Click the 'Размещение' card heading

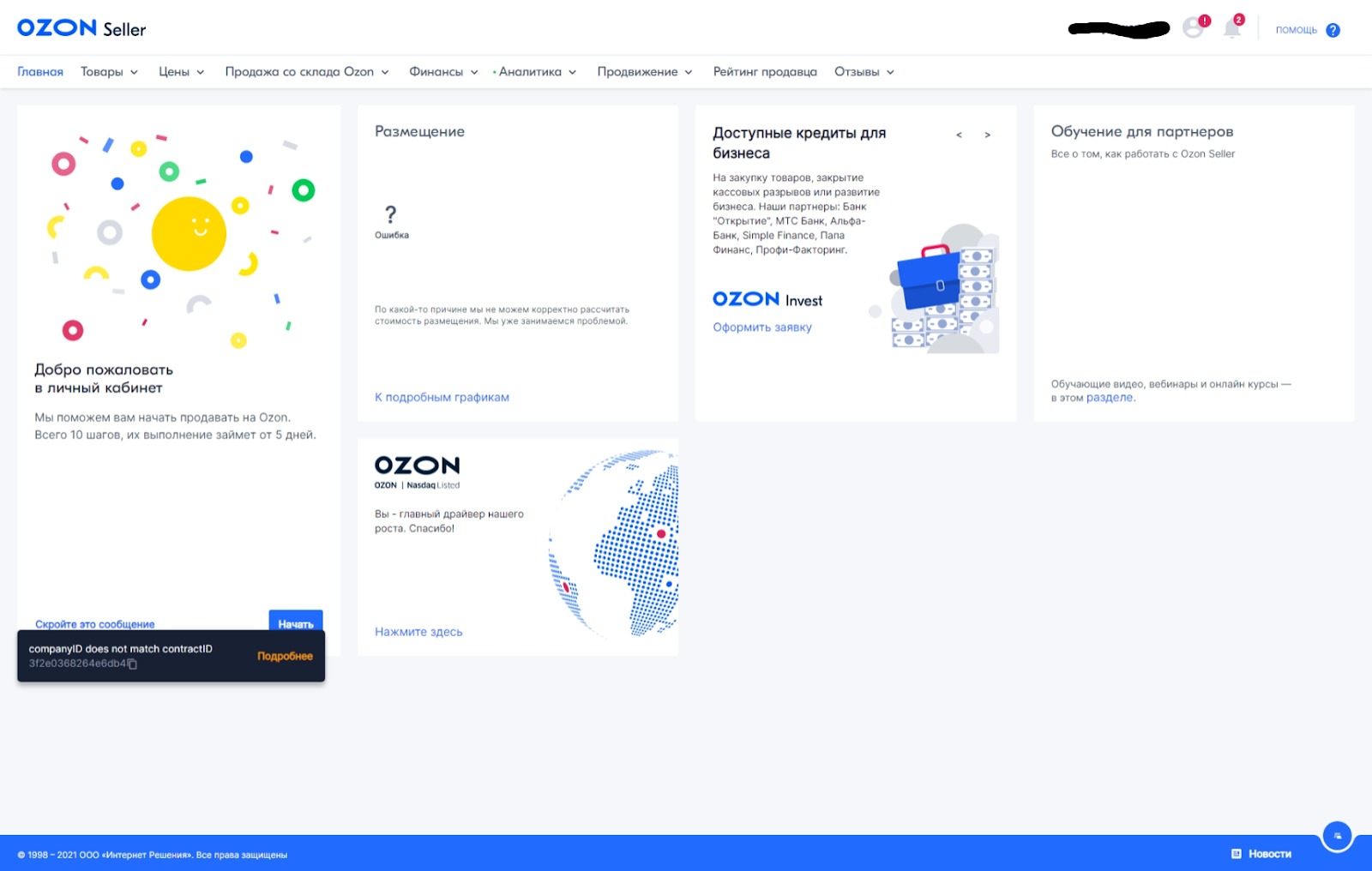coord(419,131)
